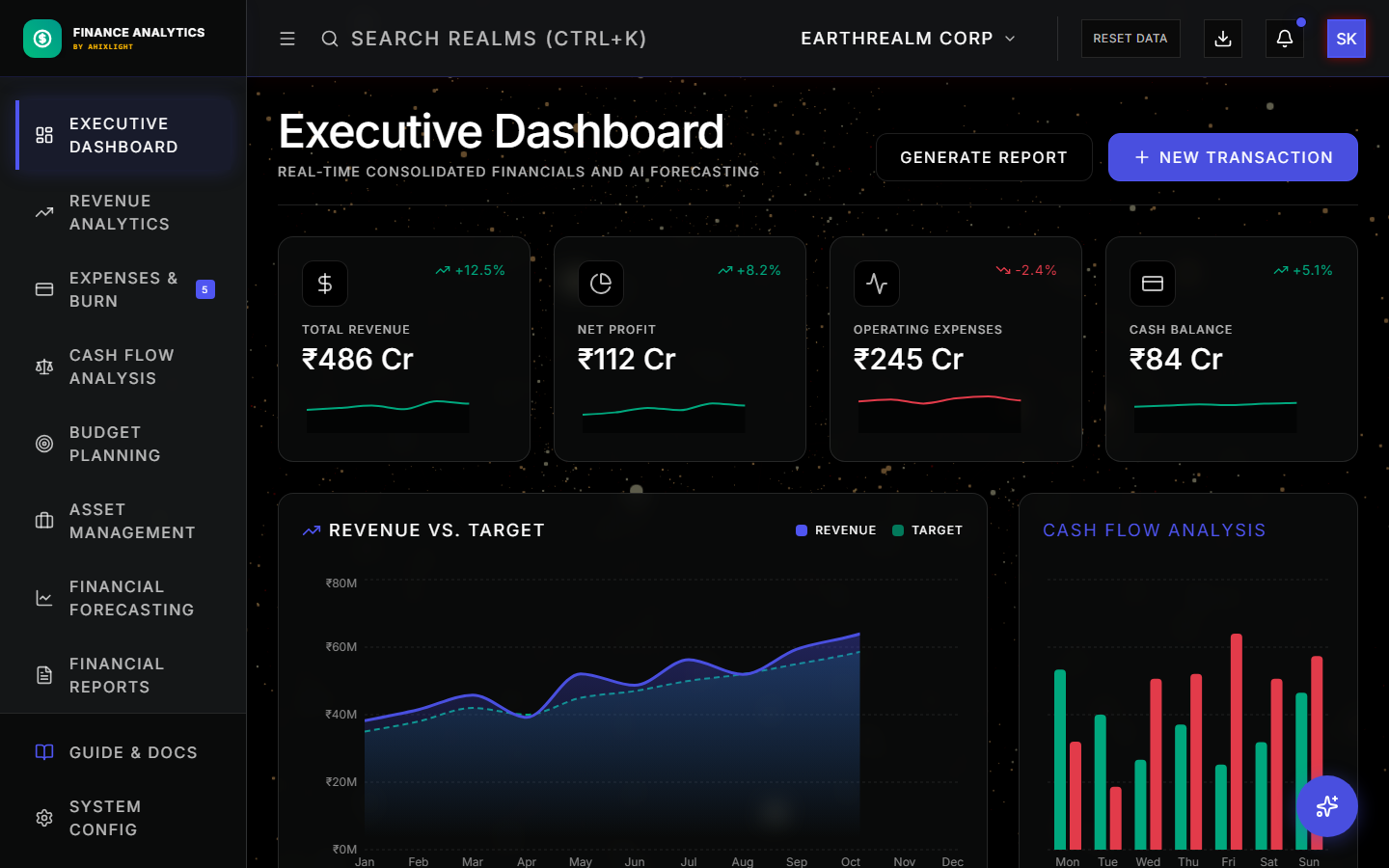Select Asset Management in sidebar
The width and height of the screenshot is (1389, 868).
point(123,521)
